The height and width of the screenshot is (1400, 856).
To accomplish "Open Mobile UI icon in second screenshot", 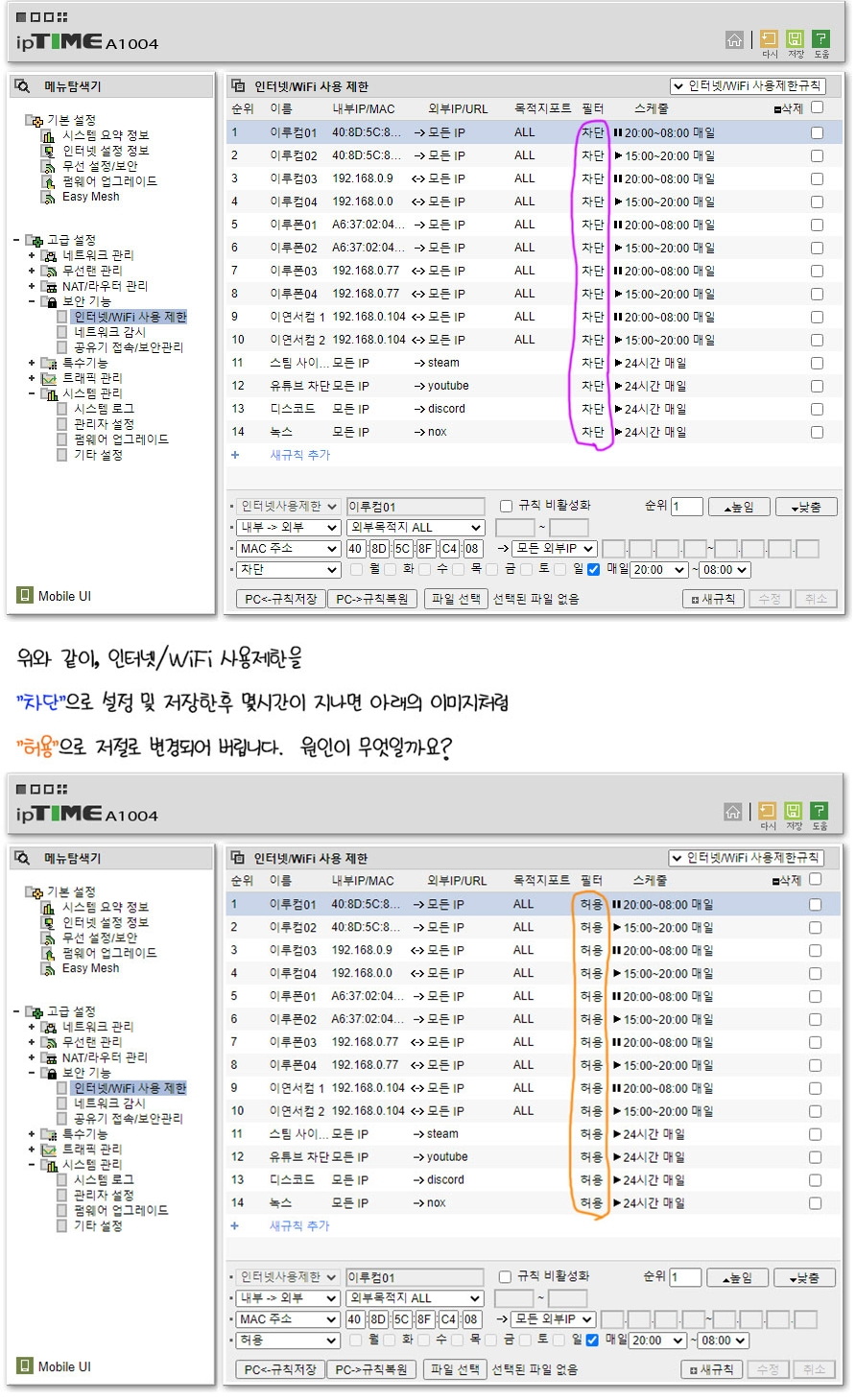I will (25, 1365).
